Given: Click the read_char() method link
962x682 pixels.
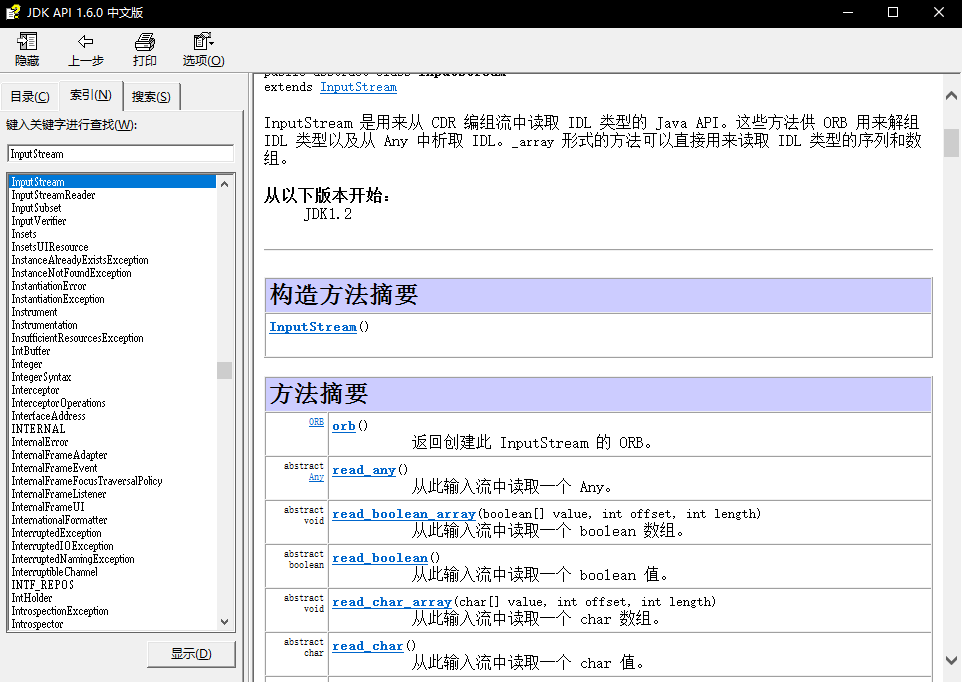Looking at the screenshot, I should 367,646.
